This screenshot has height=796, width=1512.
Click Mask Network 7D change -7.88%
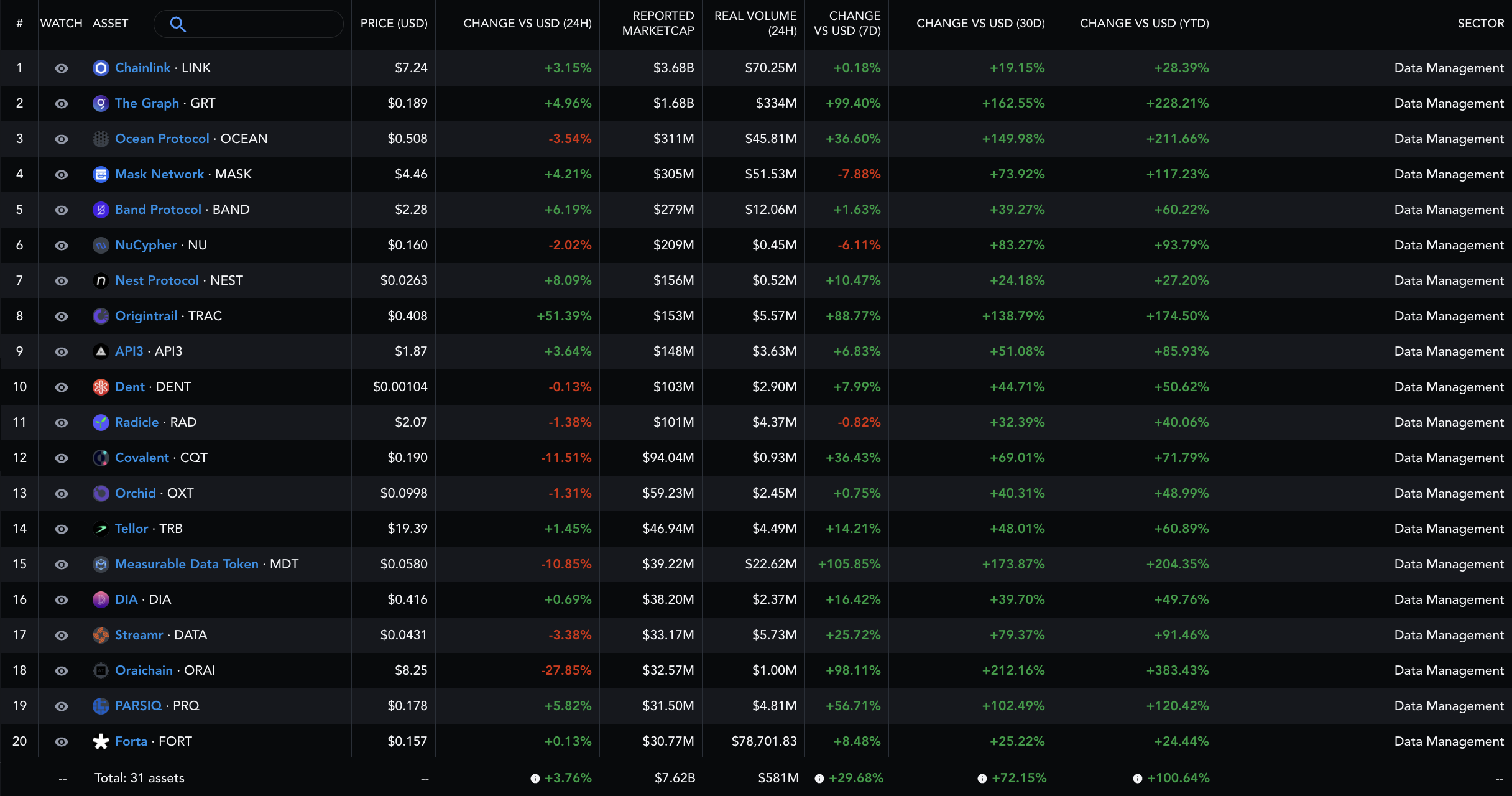click(859, 174)
